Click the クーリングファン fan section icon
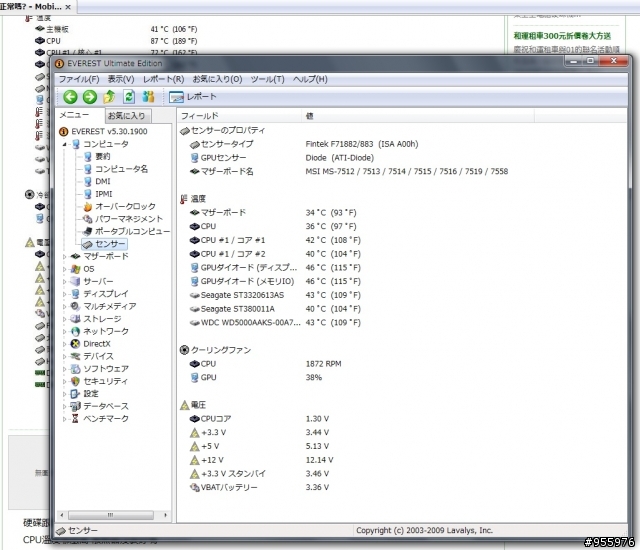Screen dimensions: 640x550 coord(184,350)
